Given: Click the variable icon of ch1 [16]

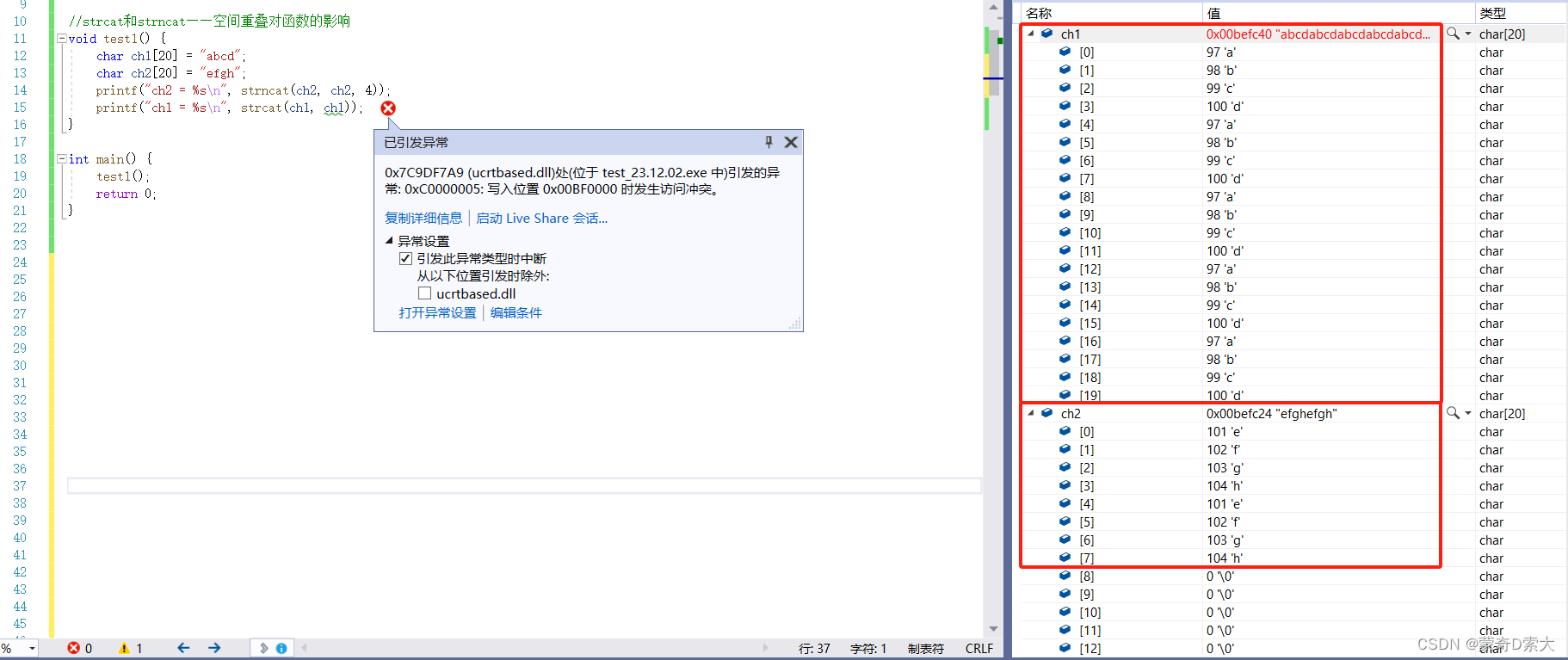Looking at the screenshot, I should coord(1065,341).
